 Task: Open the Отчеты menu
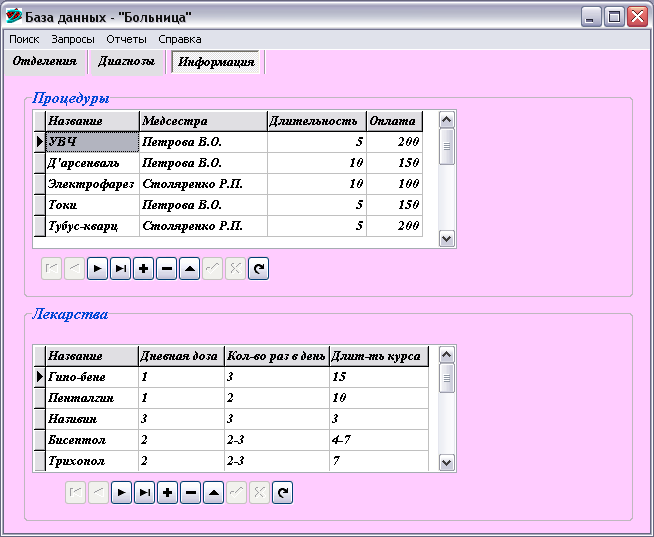pos(126,39)
